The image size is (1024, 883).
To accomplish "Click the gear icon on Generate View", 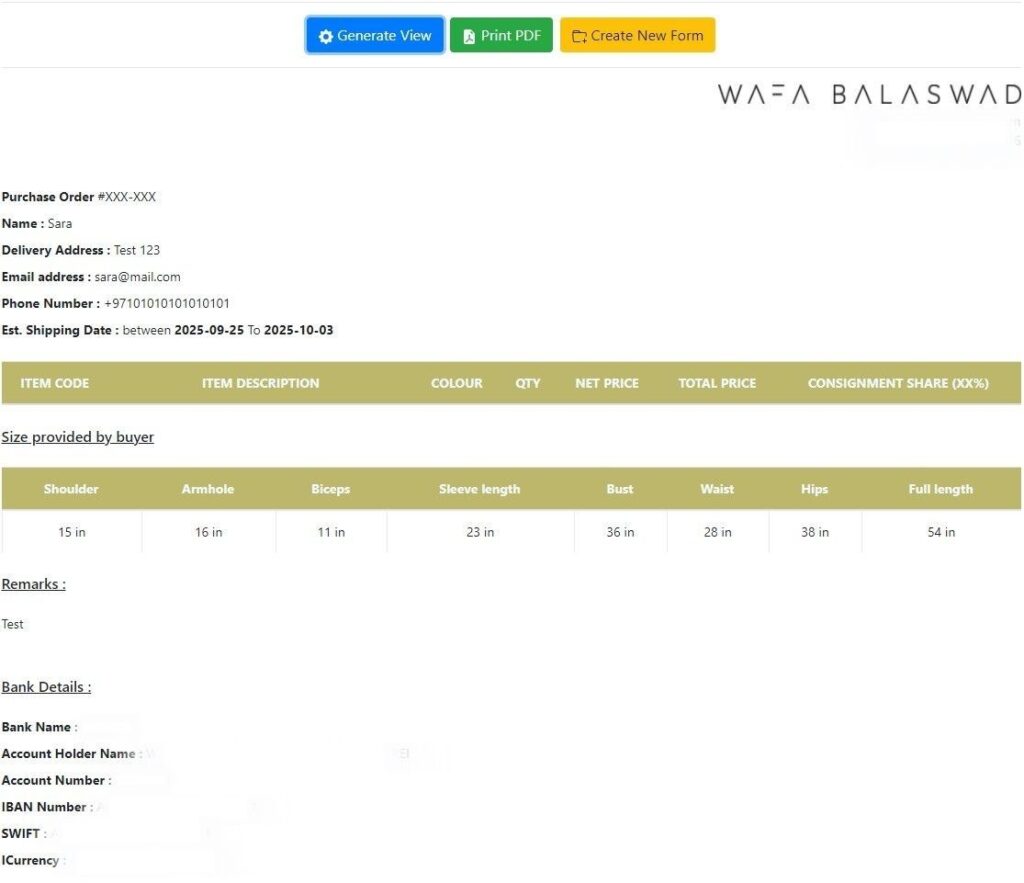I will tap(325, 36).
